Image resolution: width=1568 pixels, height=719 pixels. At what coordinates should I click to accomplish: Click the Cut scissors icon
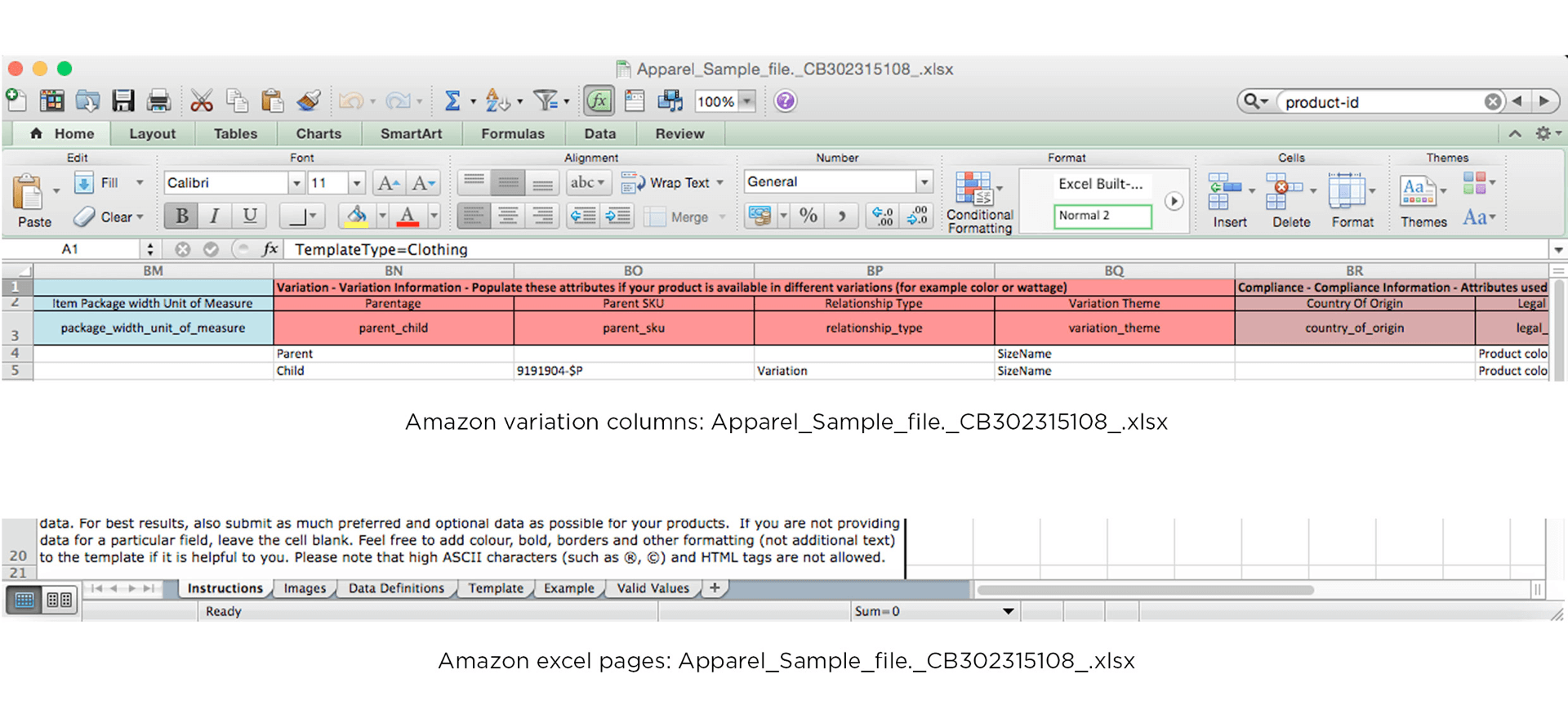click(x=202, y=101)
